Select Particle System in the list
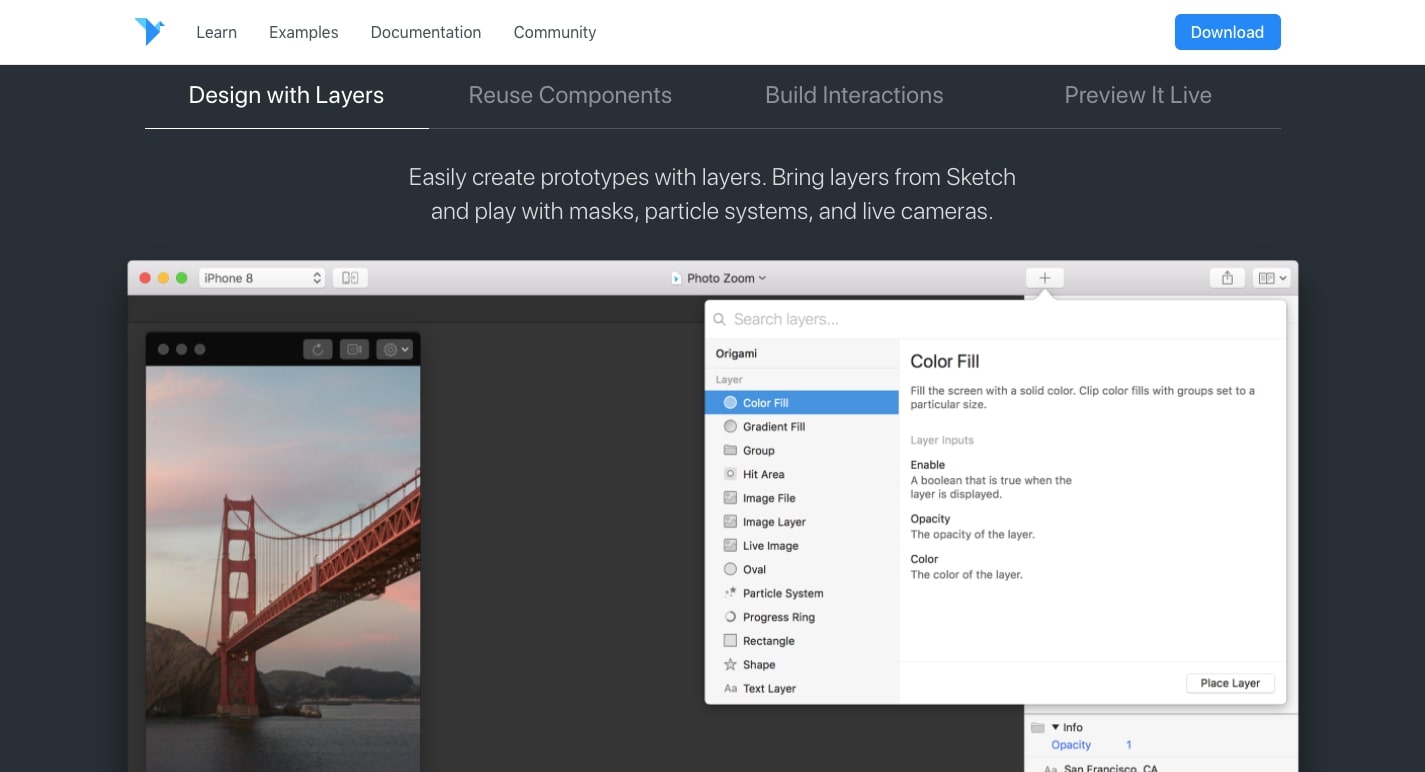This screenshot has height=772, width=1425. [x=802, y=594]
